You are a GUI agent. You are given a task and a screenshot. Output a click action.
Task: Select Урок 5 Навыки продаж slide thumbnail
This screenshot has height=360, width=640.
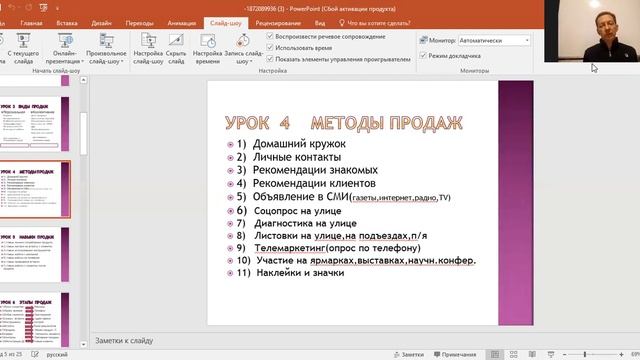tap(34, 255)
